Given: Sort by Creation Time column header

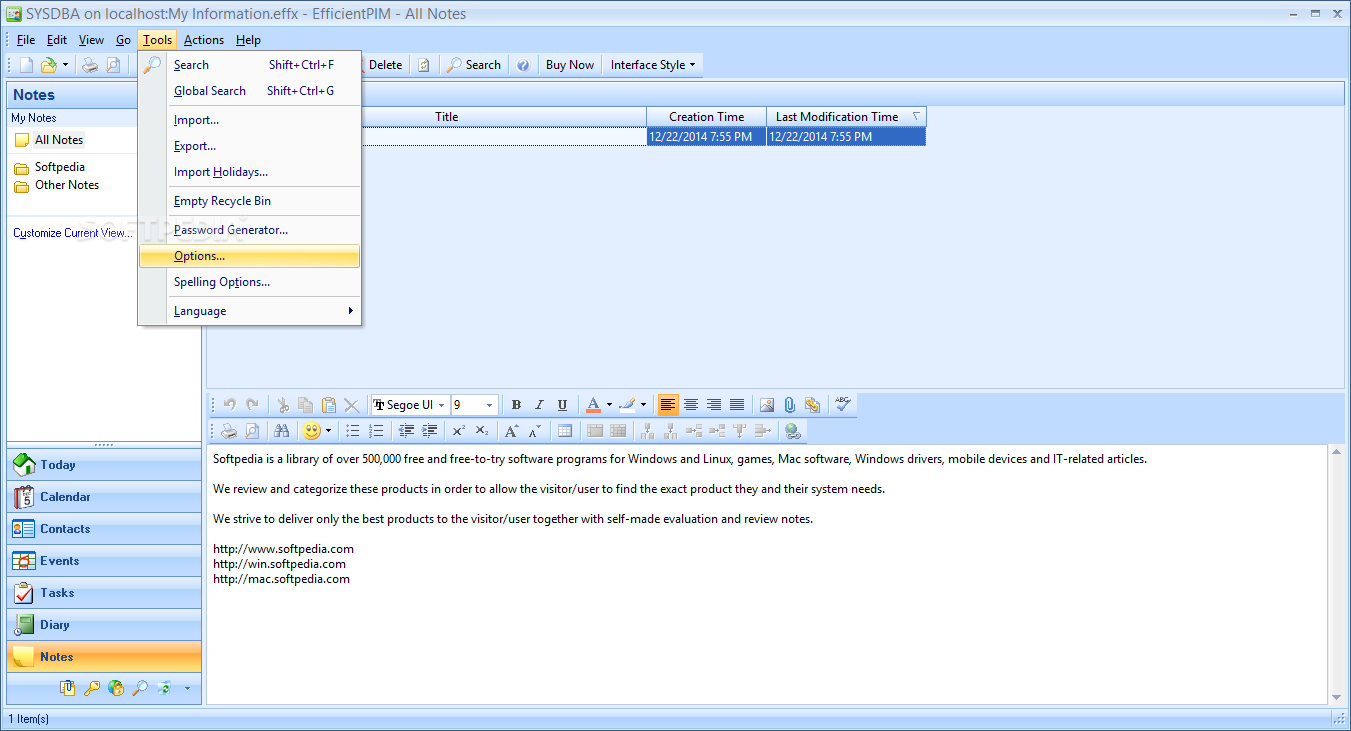Looking at the screenshot, I should [707, 117].
